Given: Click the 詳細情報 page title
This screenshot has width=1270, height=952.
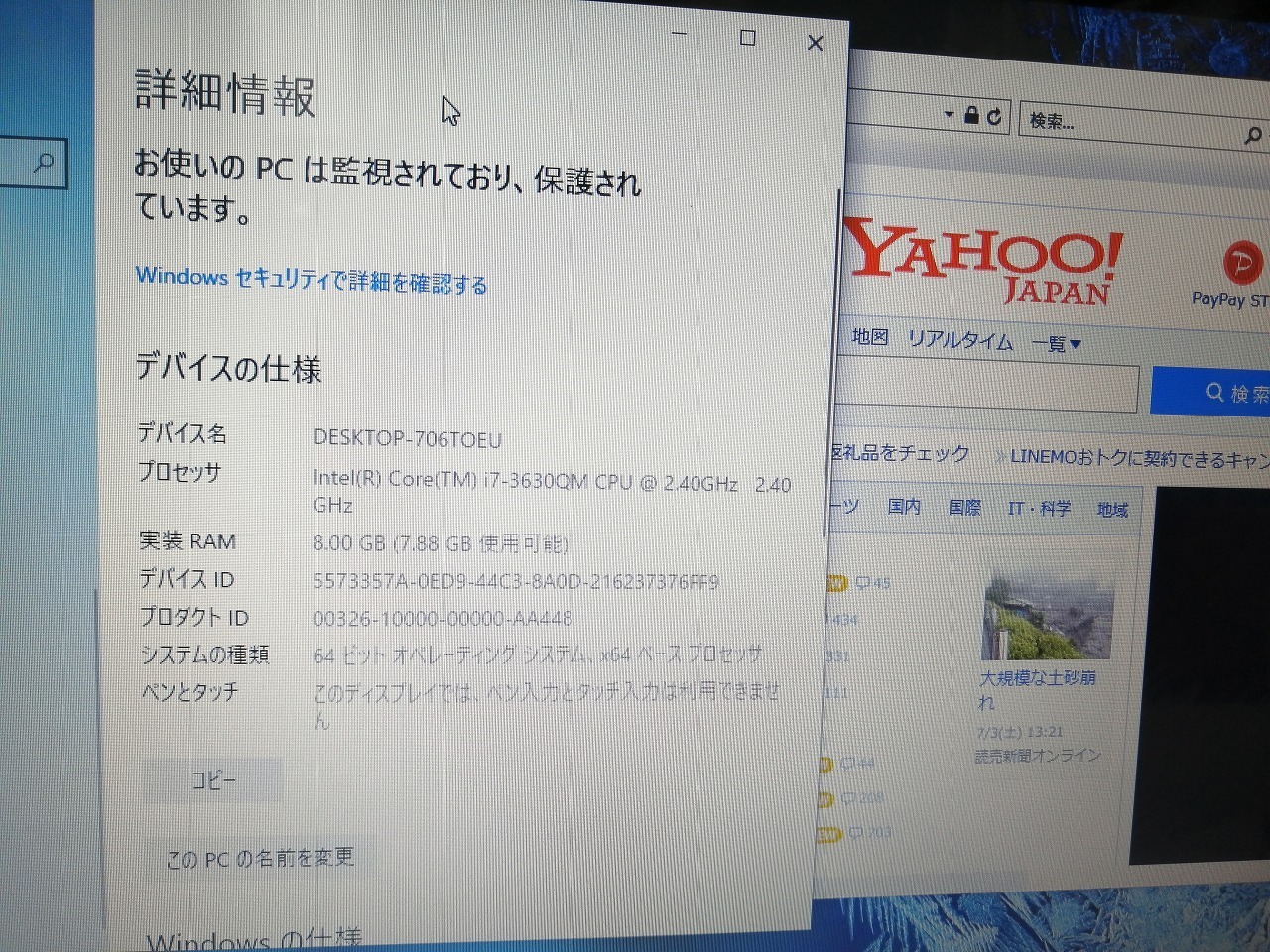Looking at the screenshot, I should point(225,93).
